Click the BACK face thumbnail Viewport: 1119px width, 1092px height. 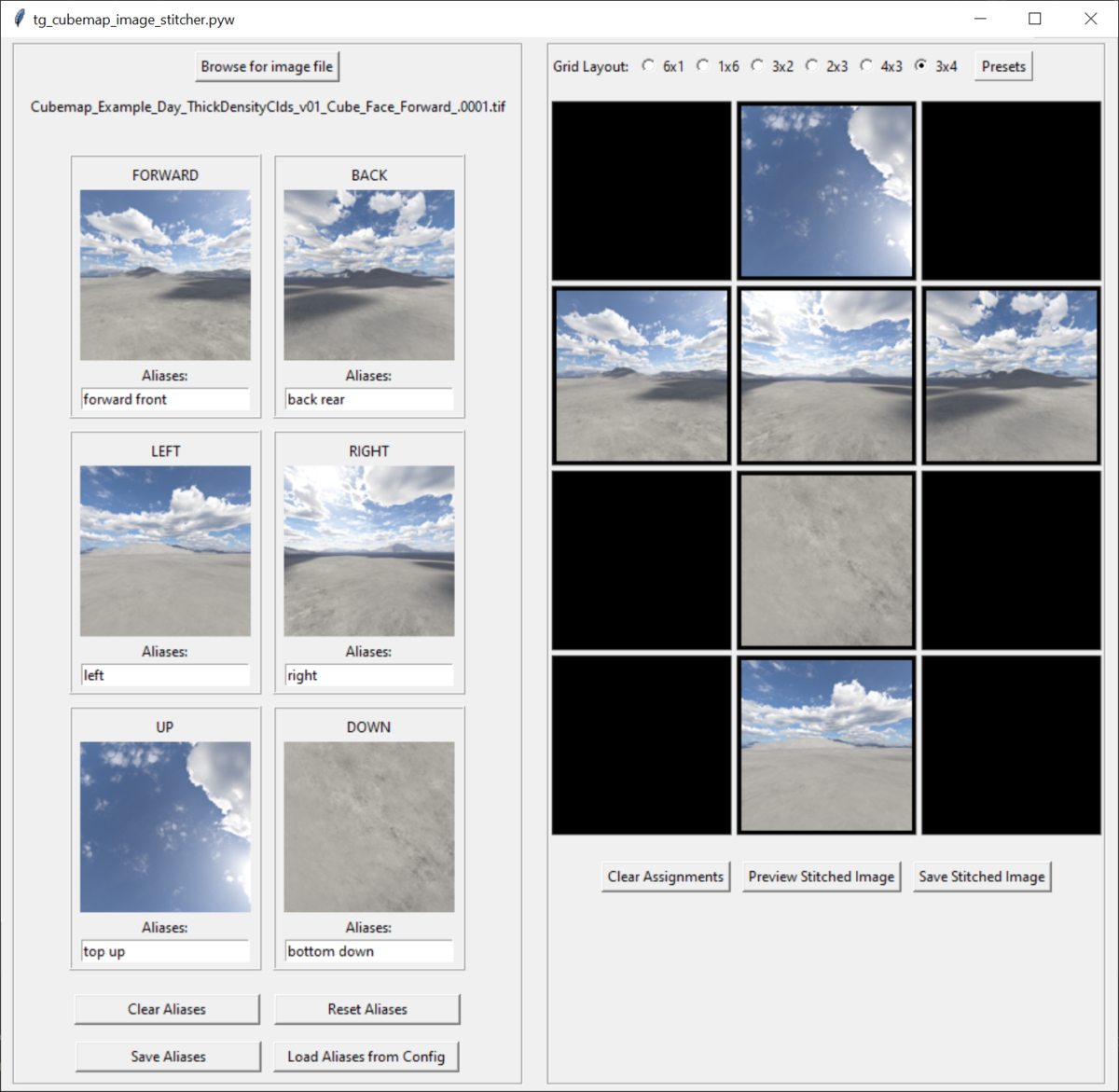coord(369,275)
